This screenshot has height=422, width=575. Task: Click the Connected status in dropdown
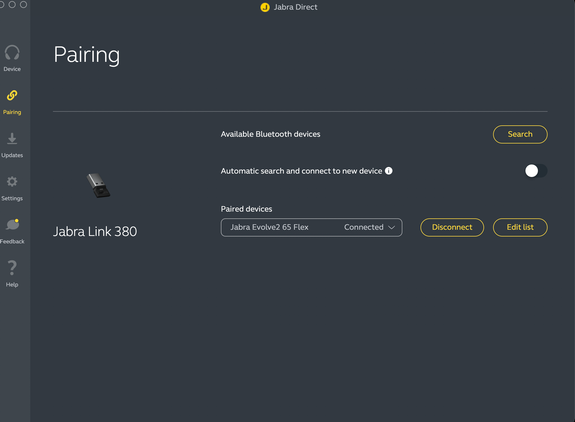click(x=363, y=227)
